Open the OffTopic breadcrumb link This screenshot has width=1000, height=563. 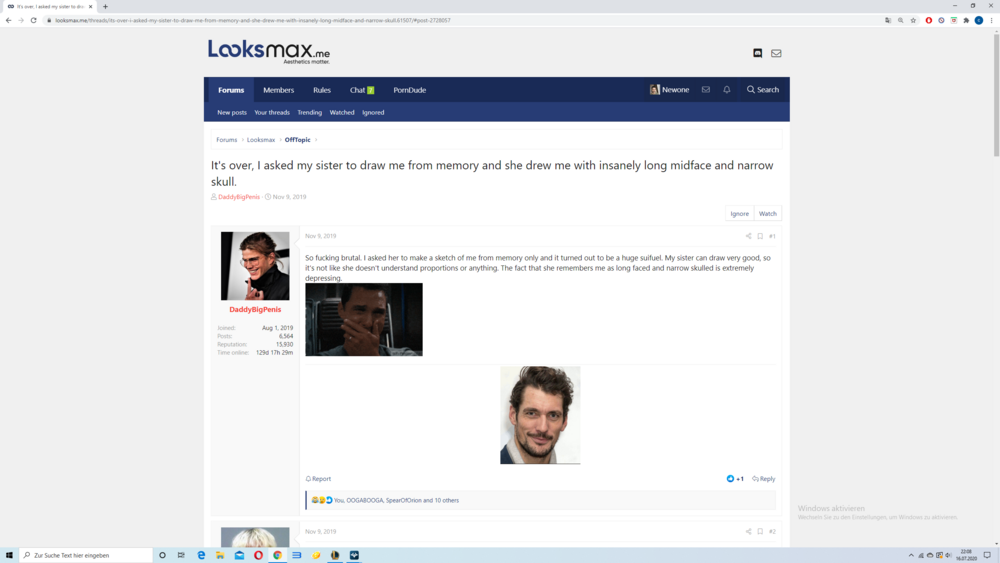(297, 140)
